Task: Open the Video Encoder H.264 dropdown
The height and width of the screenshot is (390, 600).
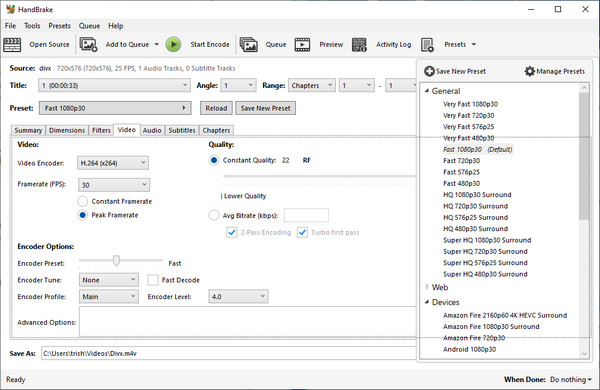Action: 113,163
